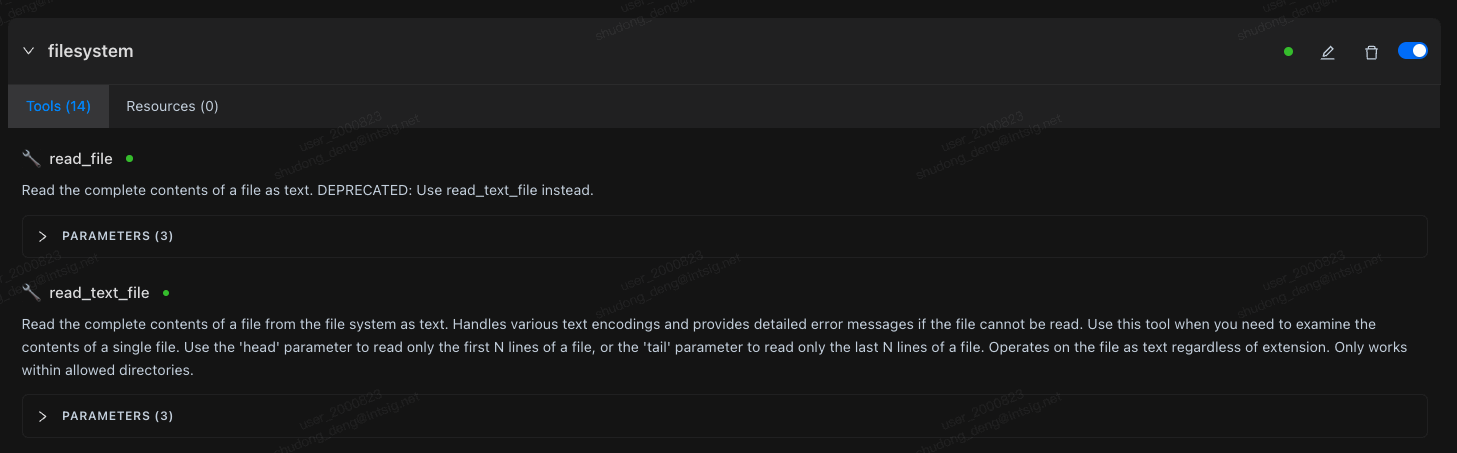Click the filesystem server title
Screen dimensions: 1457x453
coord(91,51)
